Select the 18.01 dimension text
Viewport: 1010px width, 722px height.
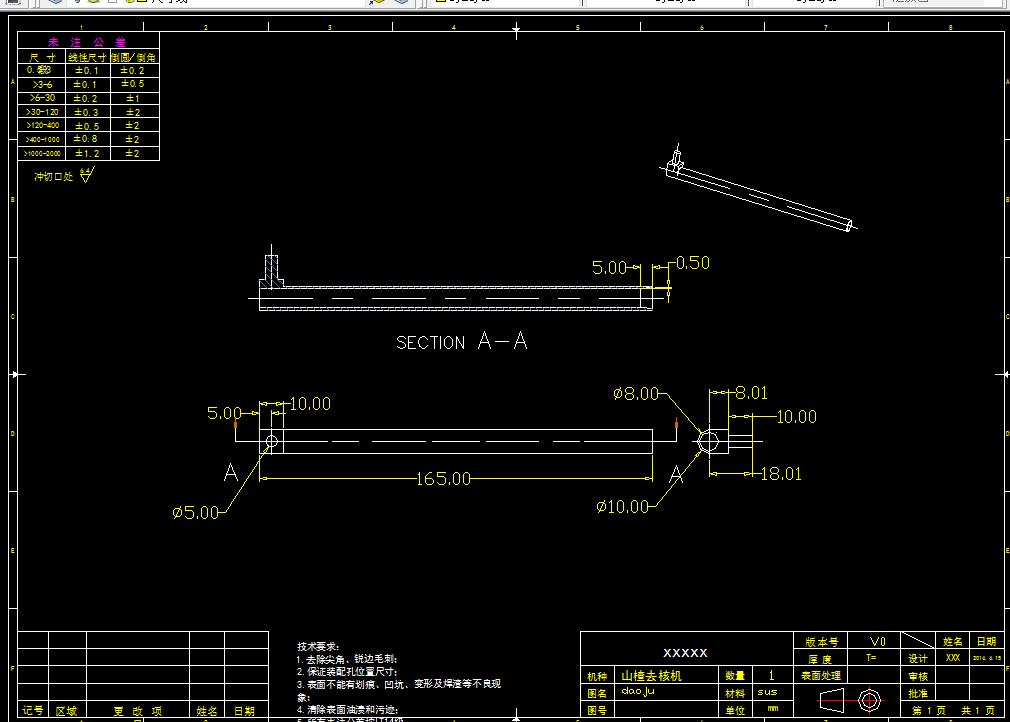tap(781, 474)
